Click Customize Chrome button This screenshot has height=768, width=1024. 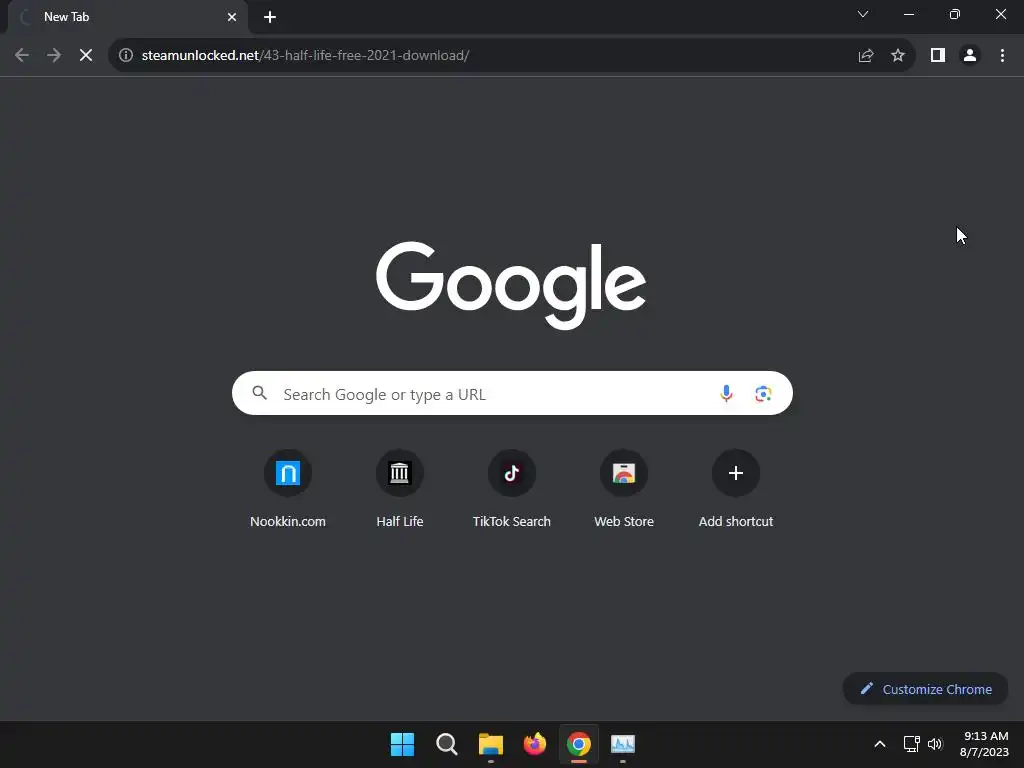tap(925, 689)
